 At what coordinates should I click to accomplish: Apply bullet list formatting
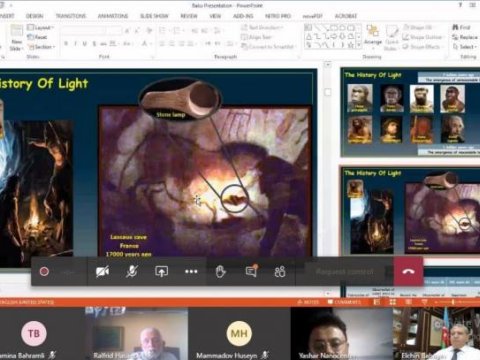pos(163,31)
